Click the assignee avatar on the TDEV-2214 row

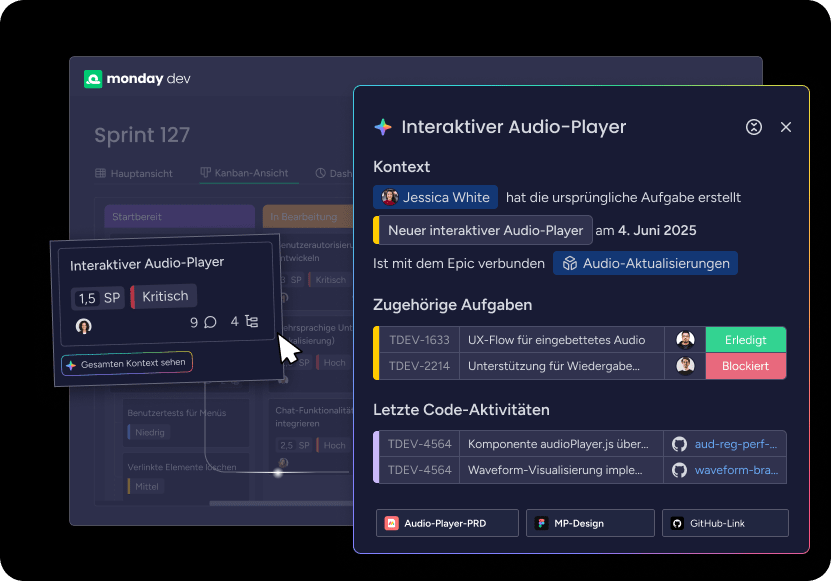coord(686,366)
